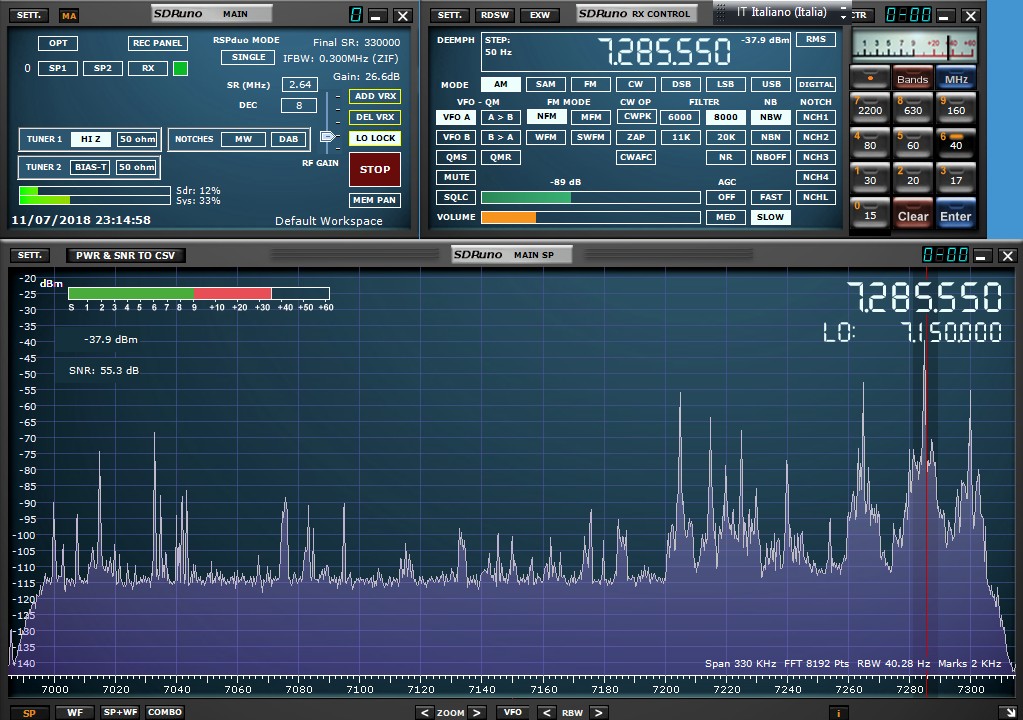Export PWR & SNR TO CSV
This screenshot has height=720, width=1023.
coord(125,256)
